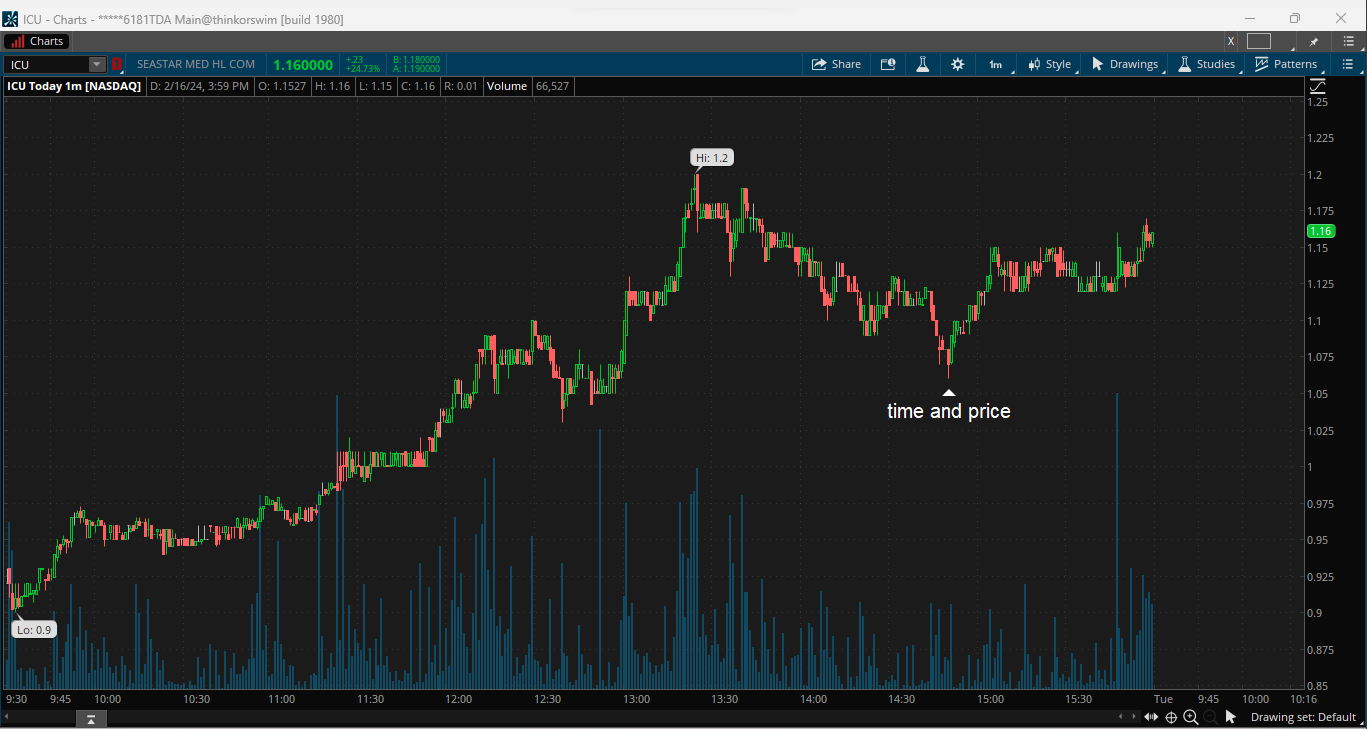
Task: Open the Patterns menu
Action: 1286,64
